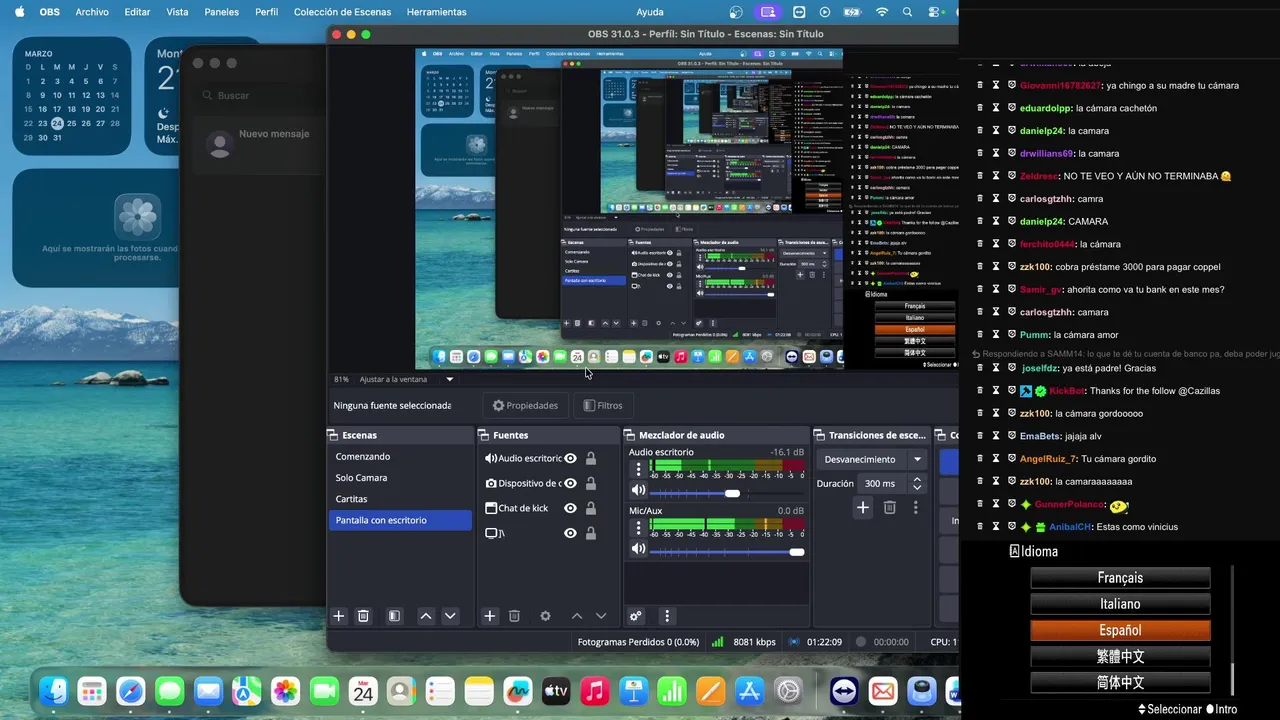Hide the Chat de kick source

click(x=570, y=508)
